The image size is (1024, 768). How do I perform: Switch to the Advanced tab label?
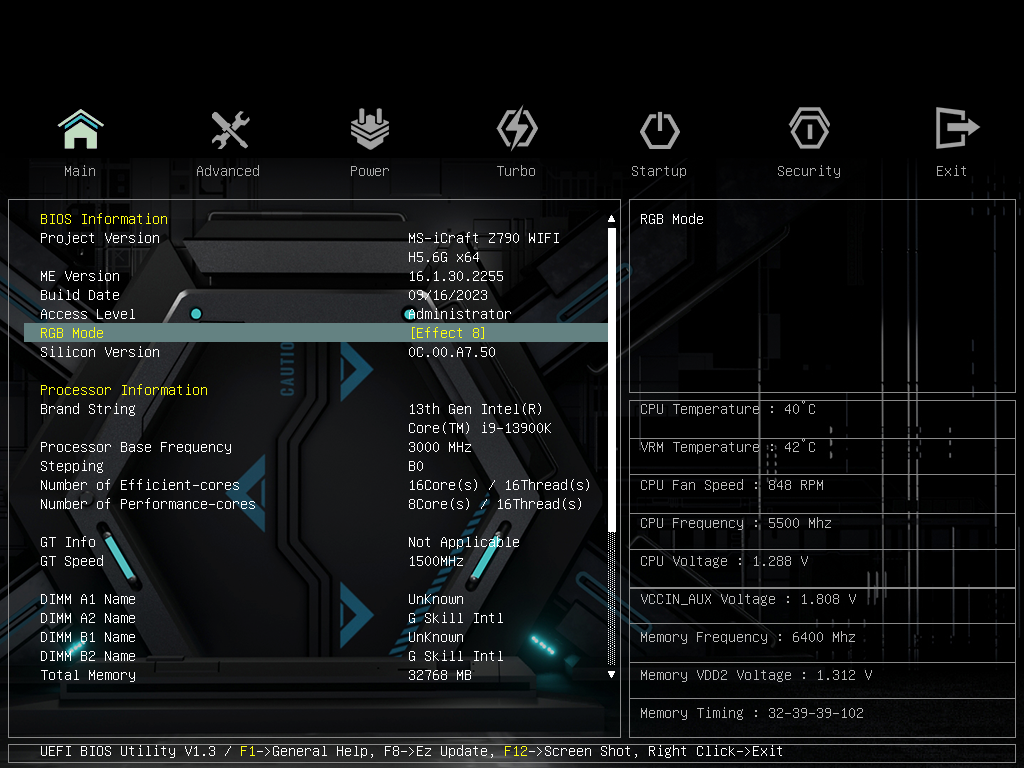coord(228,171)
